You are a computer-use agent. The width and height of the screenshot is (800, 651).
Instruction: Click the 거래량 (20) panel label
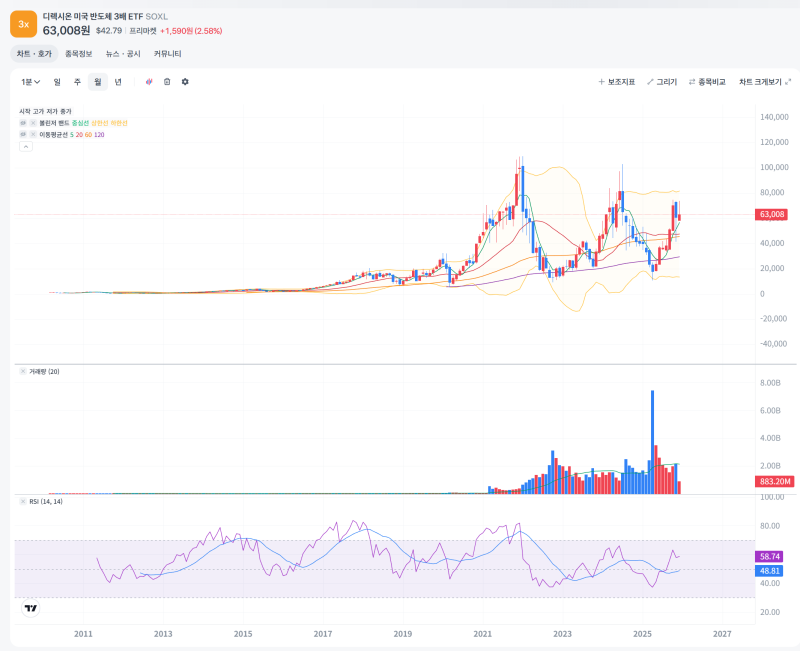pyautogui.click(x=44, y=371)
